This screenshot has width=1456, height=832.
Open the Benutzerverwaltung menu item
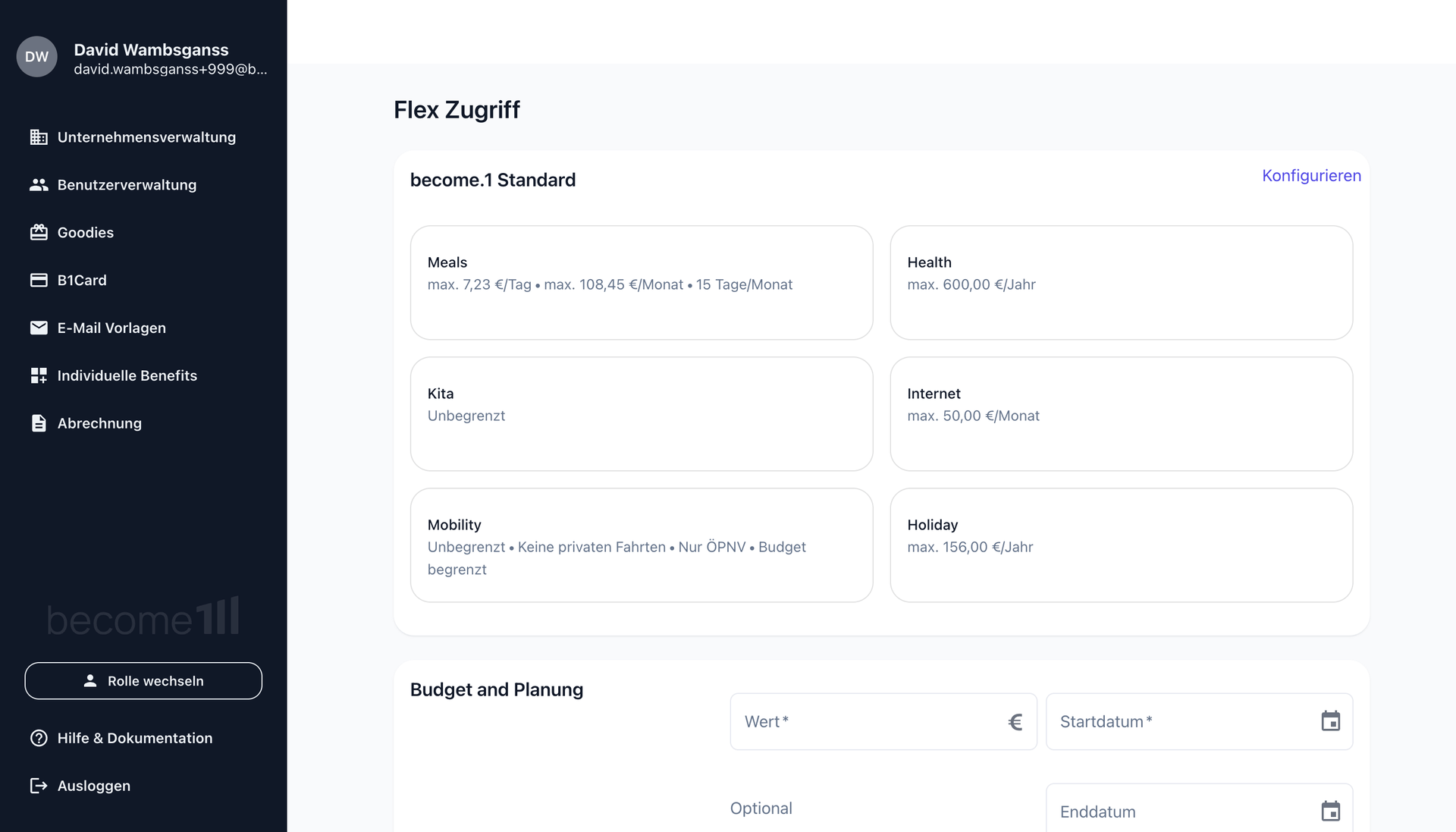(x=127, y=185)
